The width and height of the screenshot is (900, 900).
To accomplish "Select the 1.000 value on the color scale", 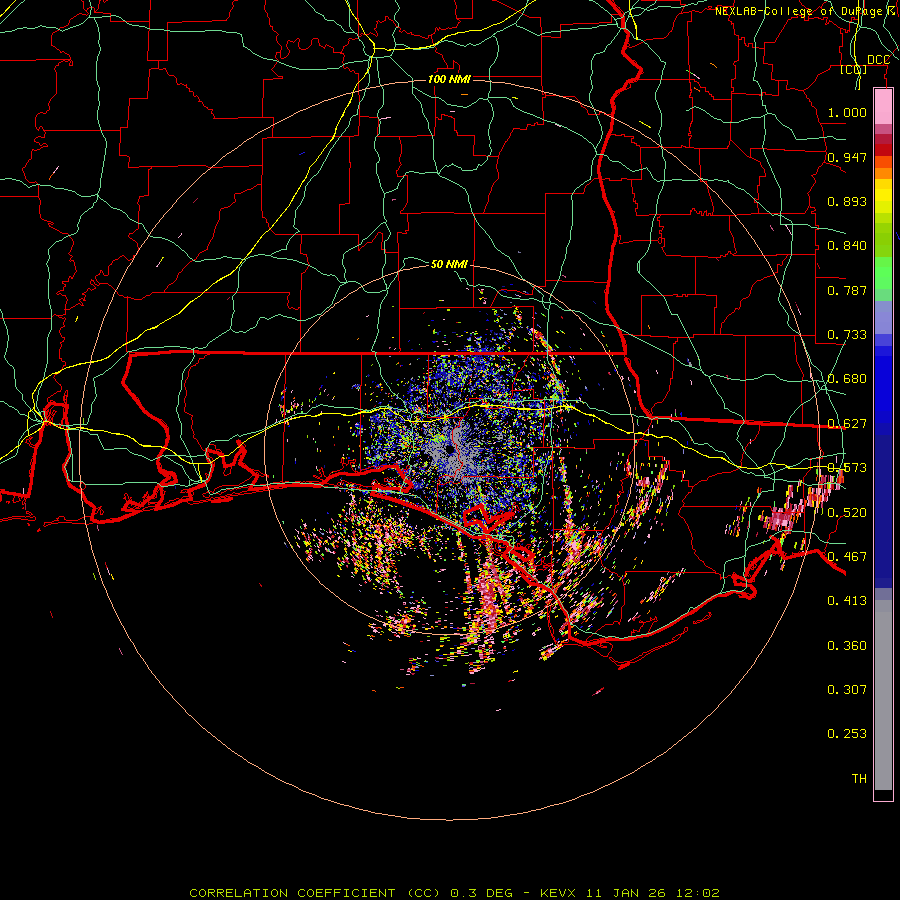I will tap(847, 112).
